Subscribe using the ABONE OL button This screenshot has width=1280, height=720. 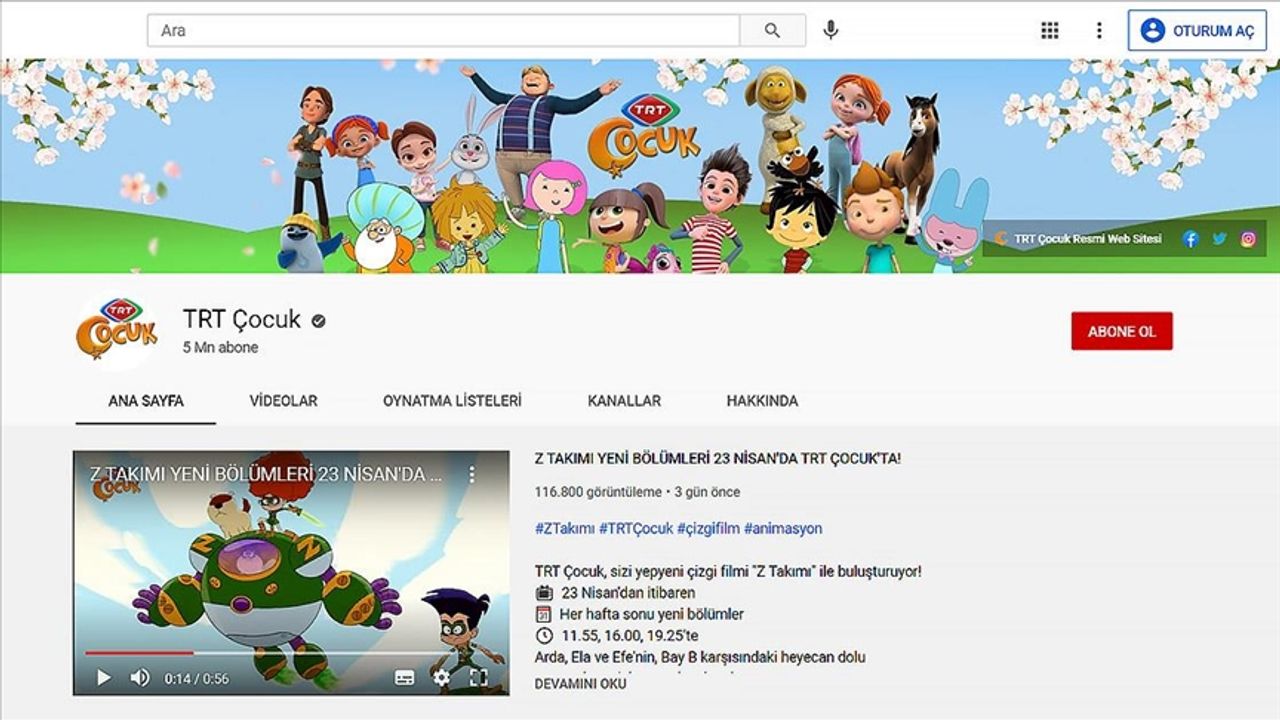pos(1121,331)
